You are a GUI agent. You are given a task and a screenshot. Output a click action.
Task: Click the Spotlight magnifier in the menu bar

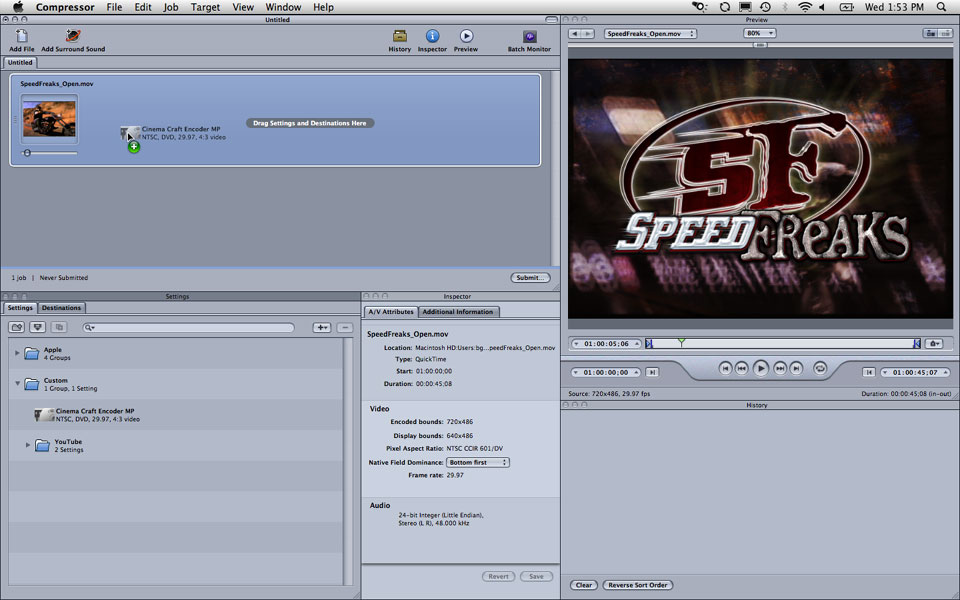(942, 7)
